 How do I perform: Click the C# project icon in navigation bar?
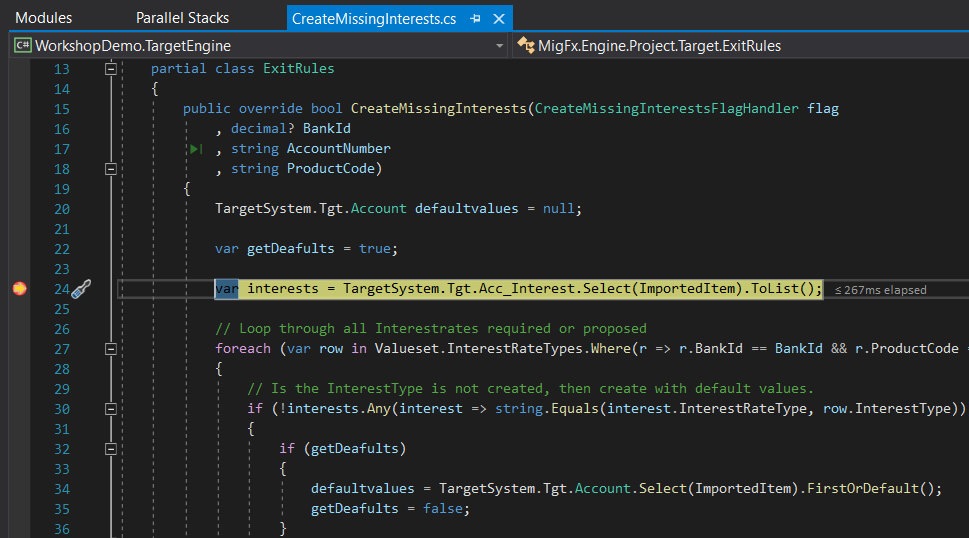pyautogui.click(x=23, y=46)
